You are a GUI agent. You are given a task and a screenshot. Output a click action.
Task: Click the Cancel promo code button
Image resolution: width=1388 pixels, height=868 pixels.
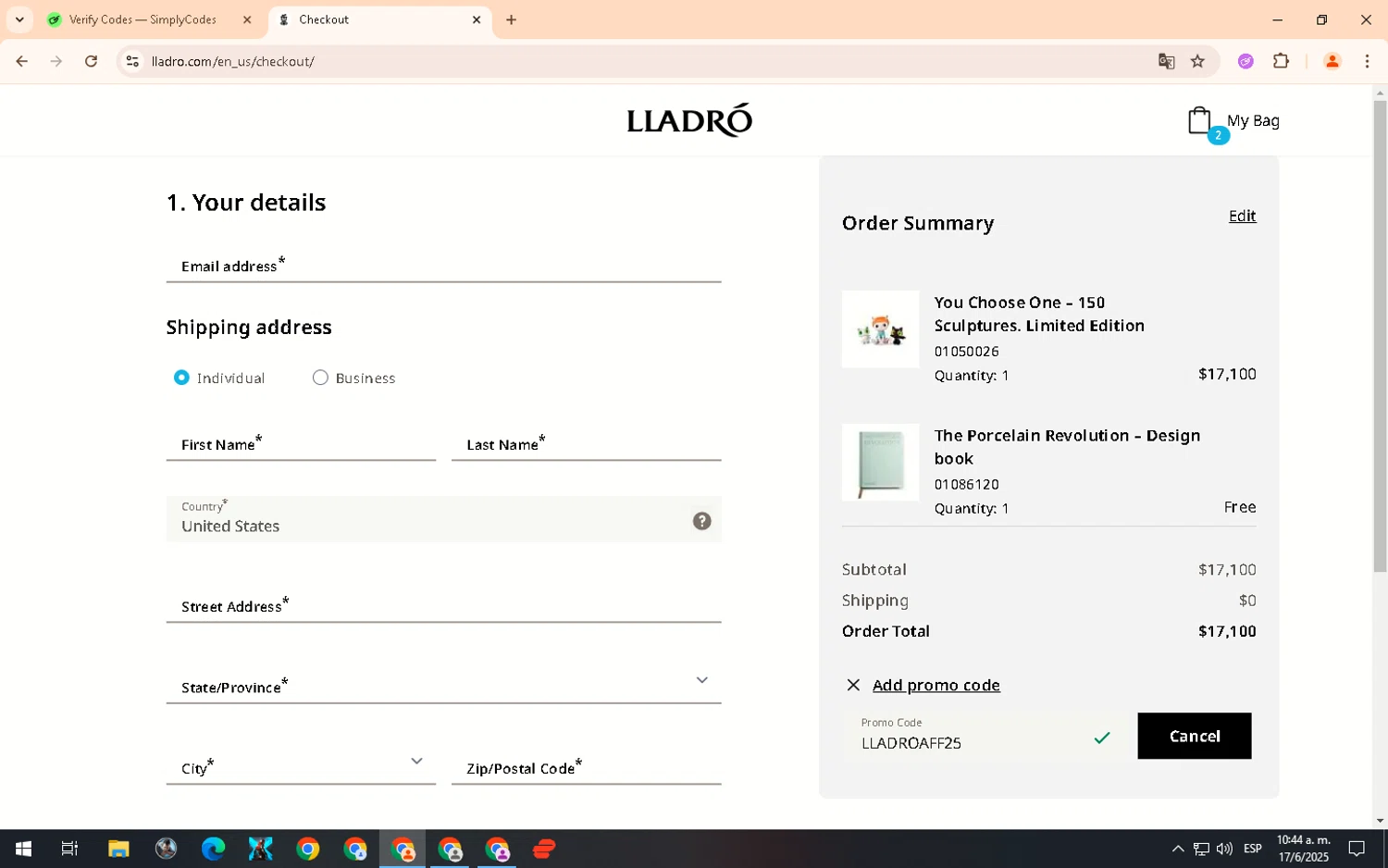point(1195,736)
